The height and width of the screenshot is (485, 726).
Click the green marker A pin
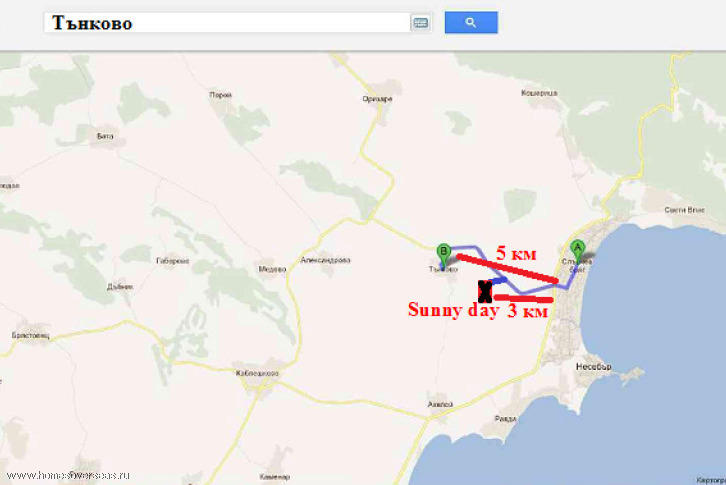(x=576, y=250)
